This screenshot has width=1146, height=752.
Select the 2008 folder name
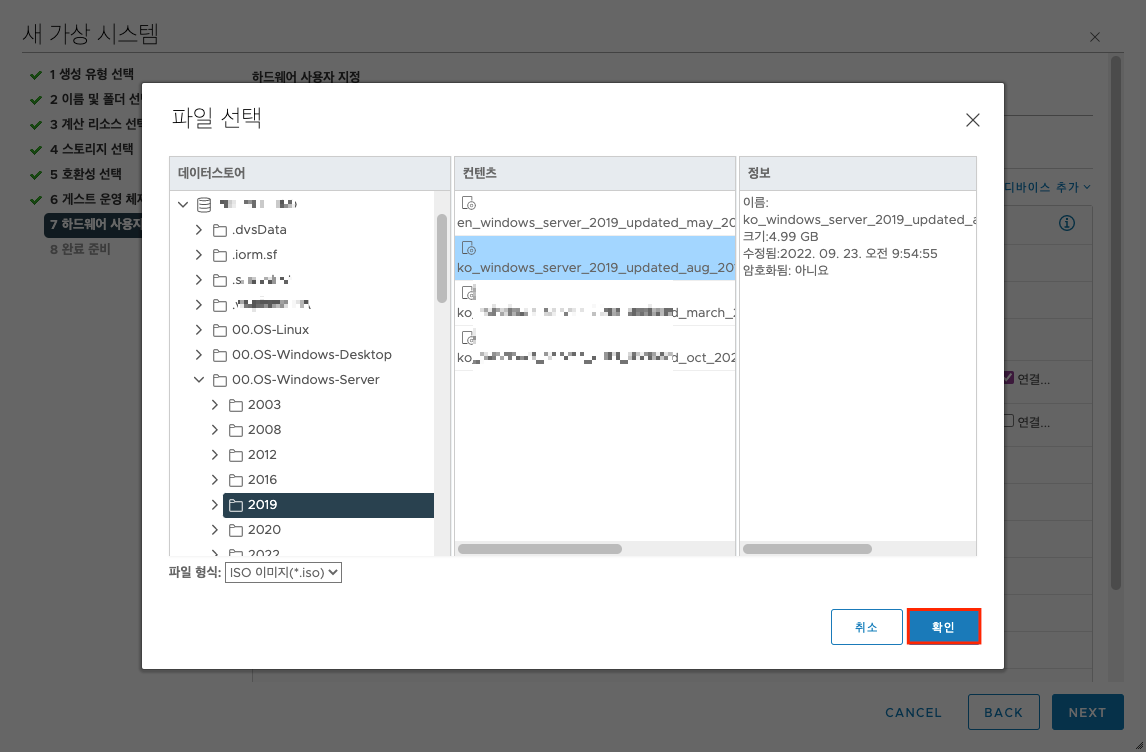tap(265, 430)
